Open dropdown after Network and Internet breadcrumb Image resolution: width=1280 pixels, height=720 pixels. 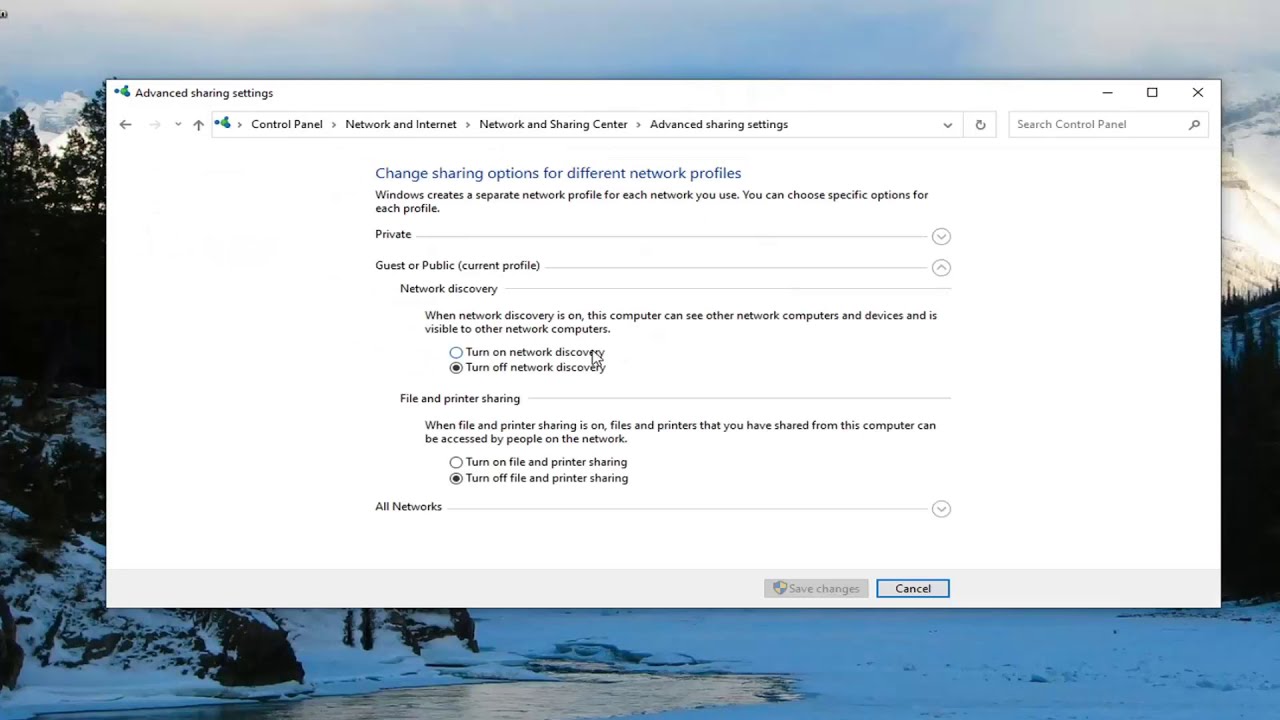click(x=468, y=124)
